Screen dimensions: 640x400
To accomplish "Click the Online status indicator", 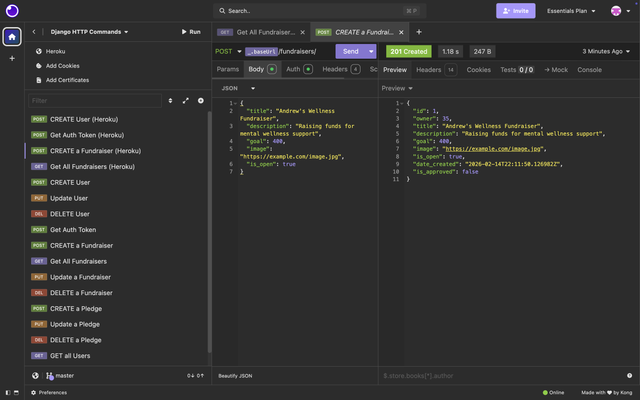I will [x=553, y=393].
